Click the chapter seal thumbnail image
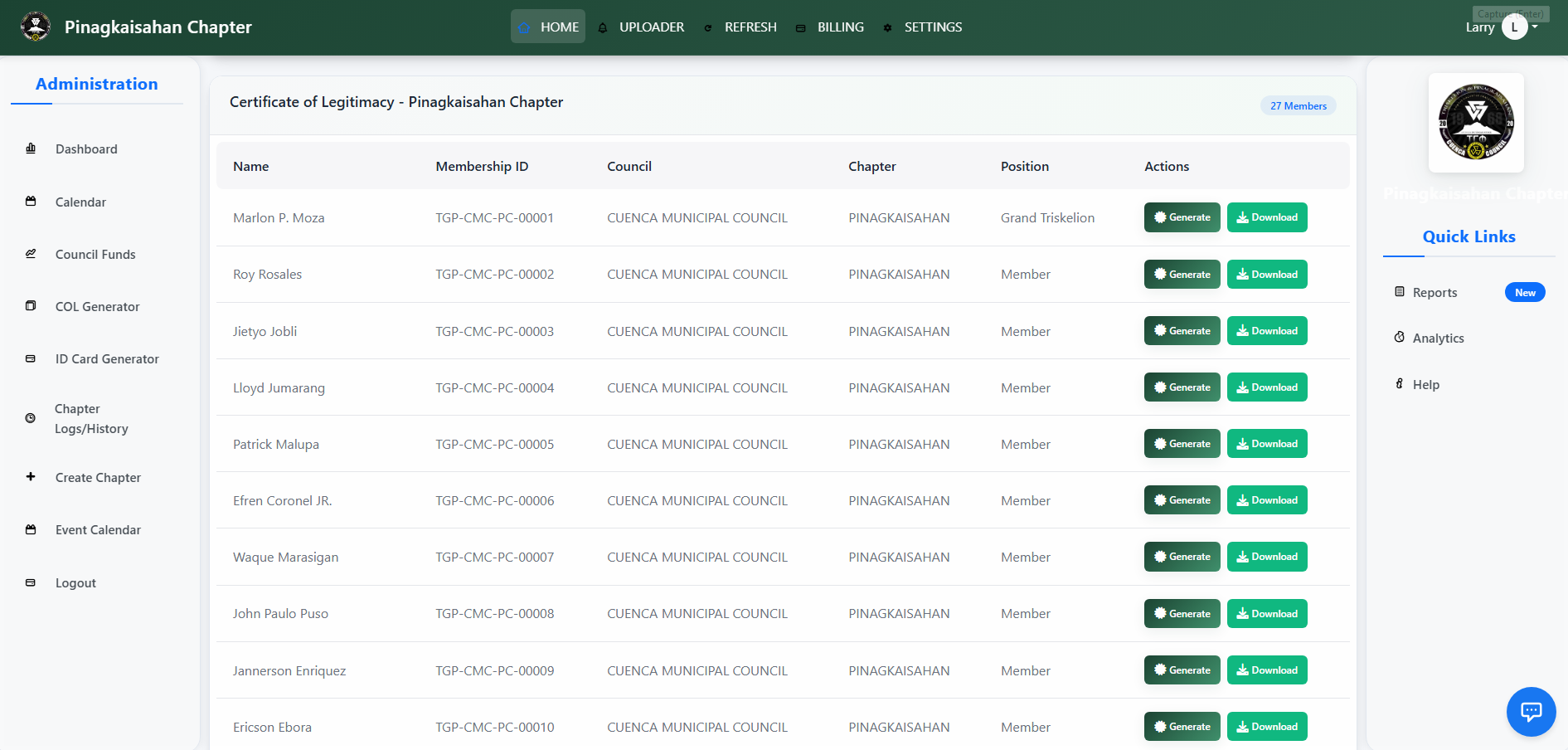Viewport: 1568px width, 750px height. coord(1476,123)
